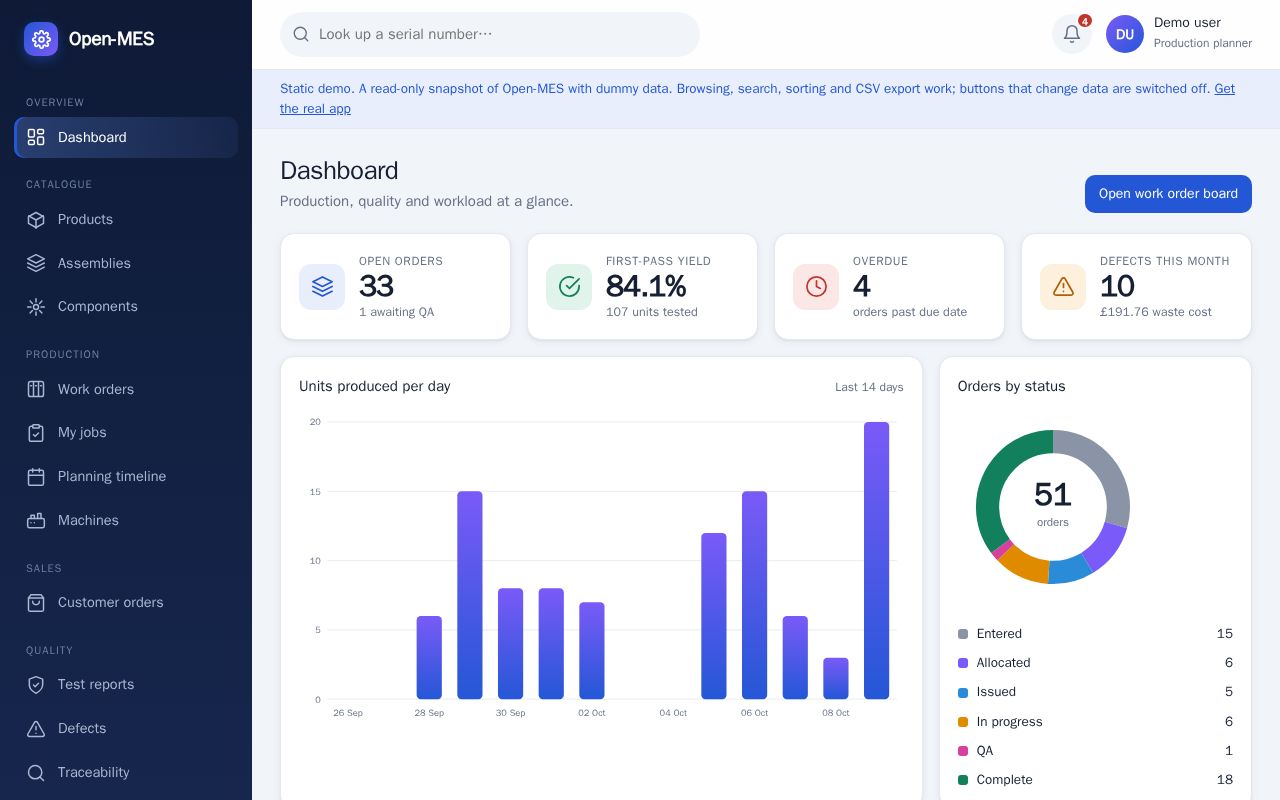
Task: Click the '1 awaiting QA' text
Action: pyautogui.click(x=396, y=312)
